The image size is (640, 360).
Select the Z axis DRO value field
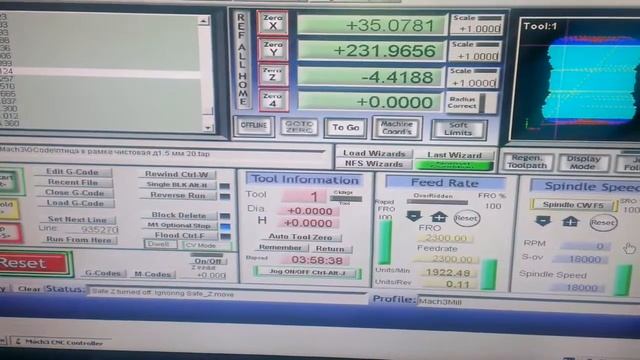pyautogui.click(x=370, y=77)
